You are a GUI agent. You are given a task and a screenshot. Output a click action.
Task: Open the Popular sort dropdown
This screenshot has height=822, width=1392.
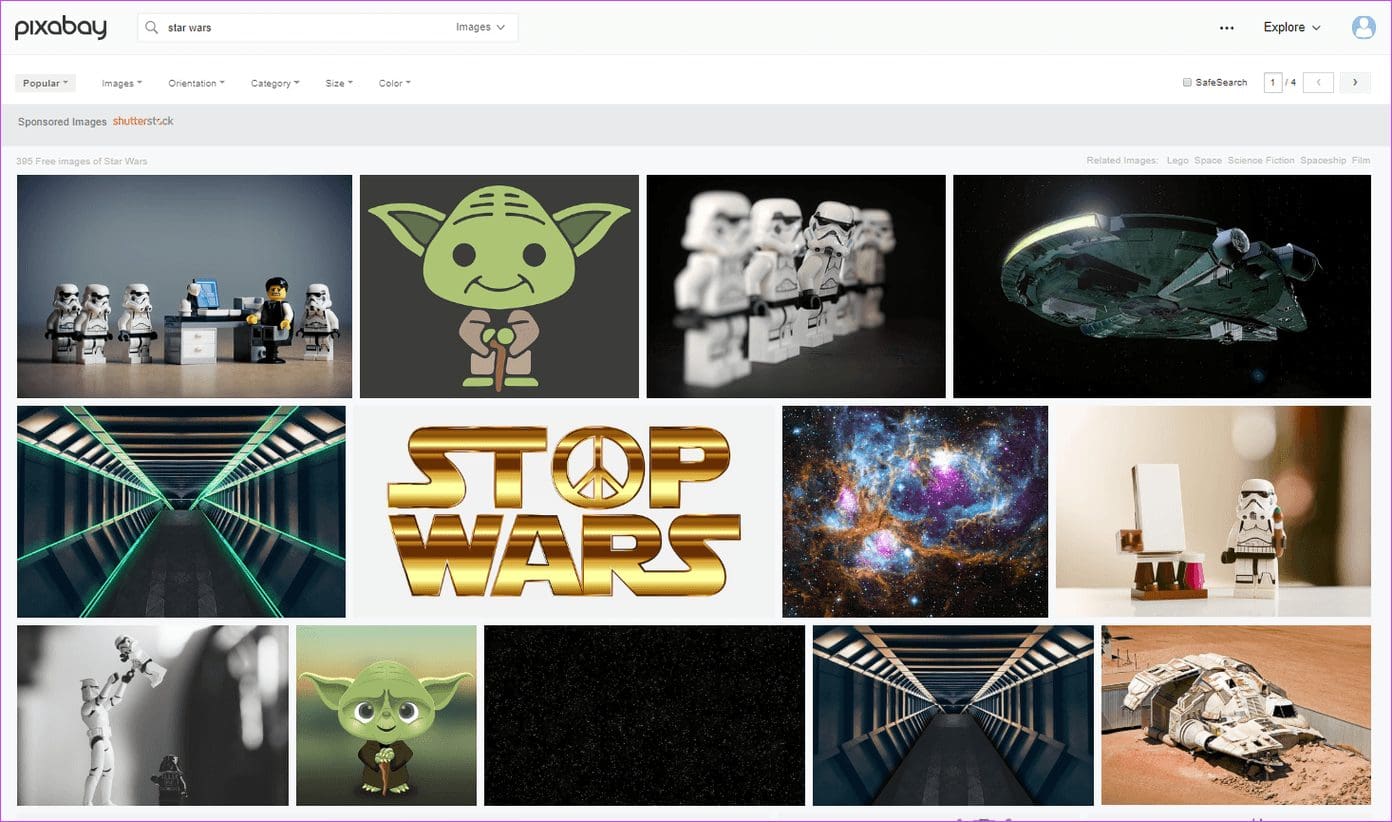45,83
